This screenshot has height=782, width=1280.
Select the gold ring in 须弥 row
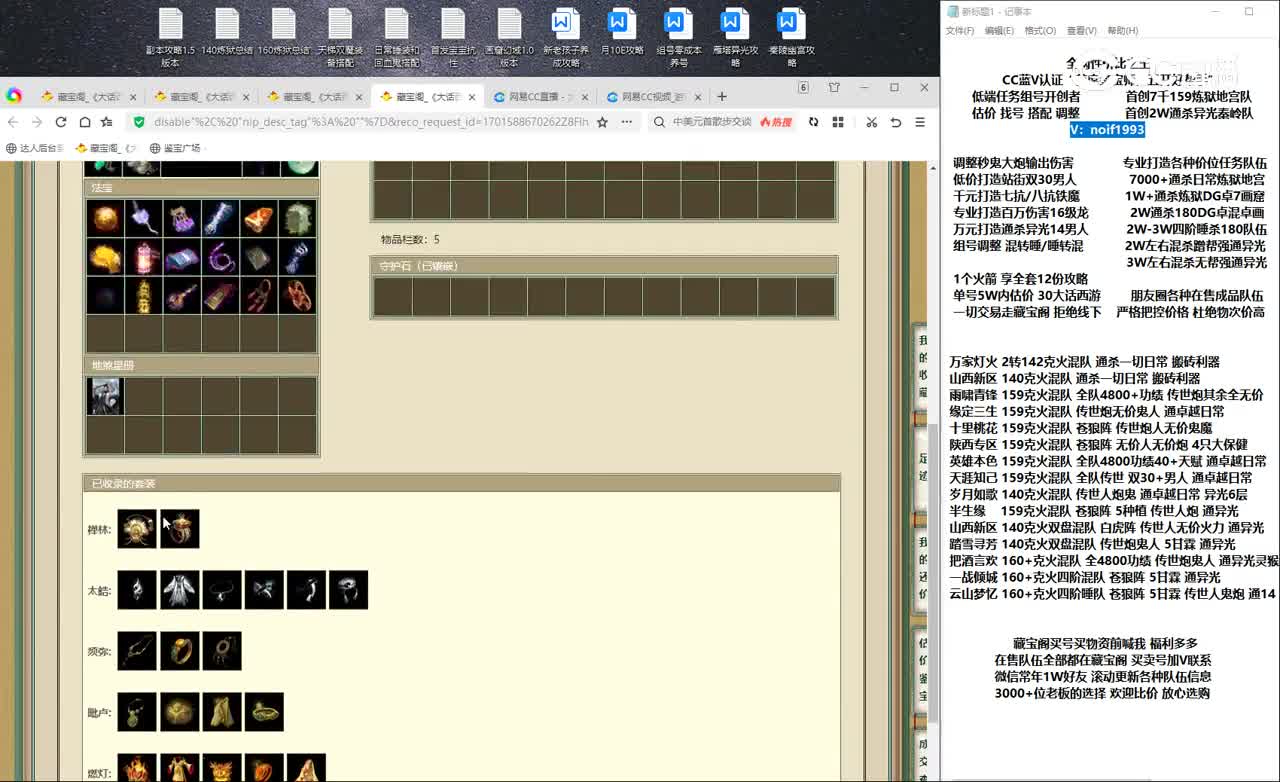coord(180,651)
